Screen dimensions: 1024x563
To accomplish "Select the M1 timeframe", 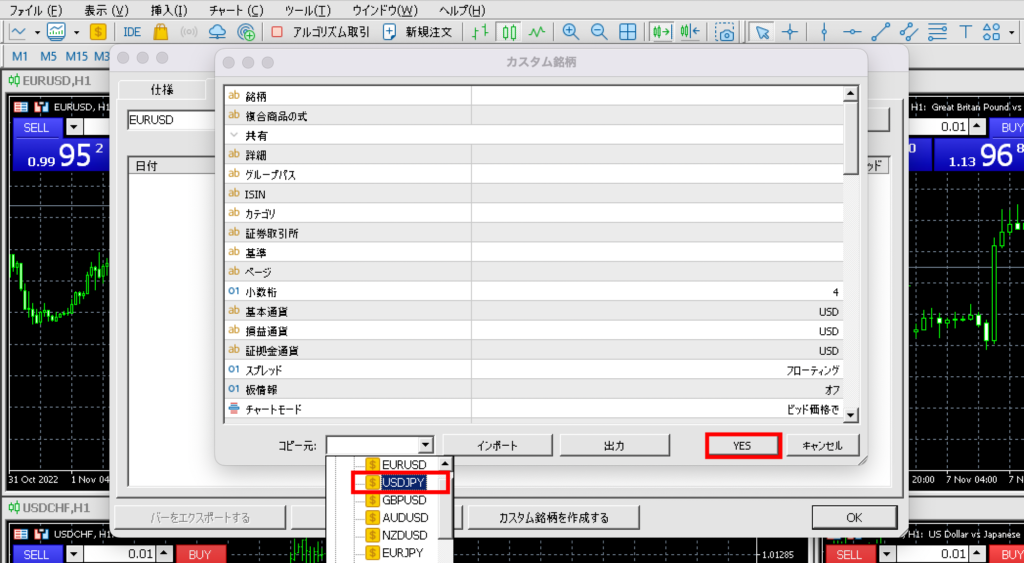I will tap(20, 56).
